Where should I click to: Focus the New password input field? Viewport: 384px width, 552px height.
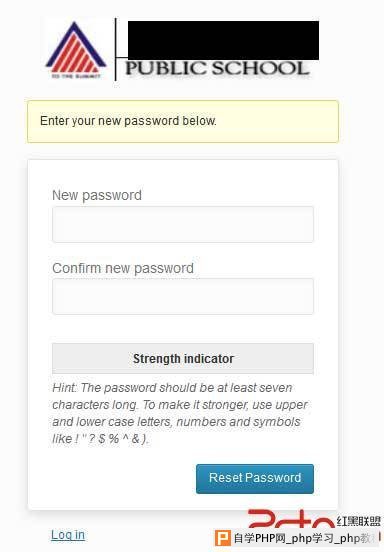(183, 224)
